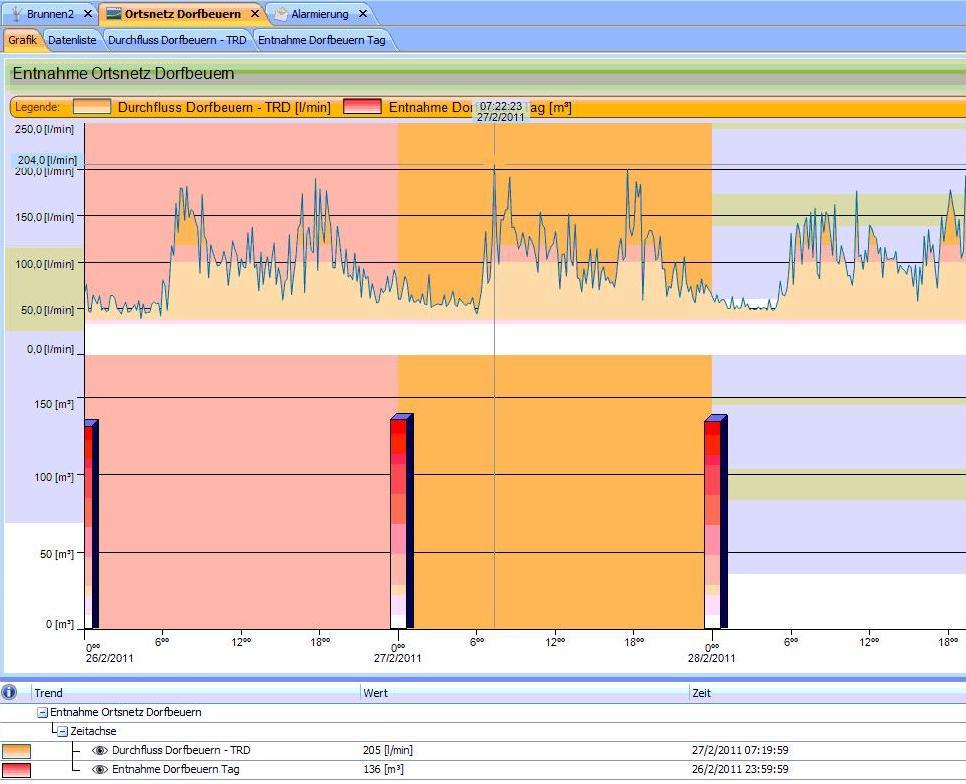Screen dimensions: 966x784
Task: Hide the Entnahme Dorfbeuern Tag trend
Action: click(99, 770)
